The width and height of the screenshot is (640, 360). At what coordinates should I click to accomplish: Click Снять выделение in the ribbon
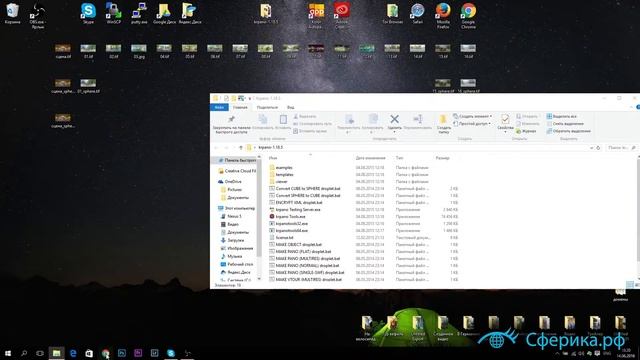click(565, 124)
